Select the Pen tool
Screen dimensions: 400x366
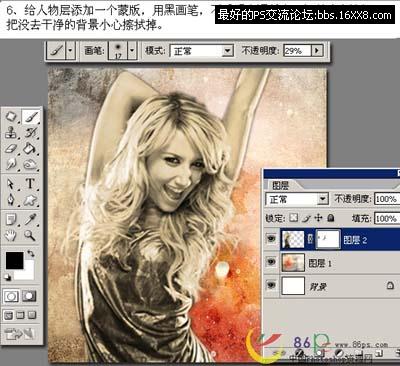tap(11, 200)
